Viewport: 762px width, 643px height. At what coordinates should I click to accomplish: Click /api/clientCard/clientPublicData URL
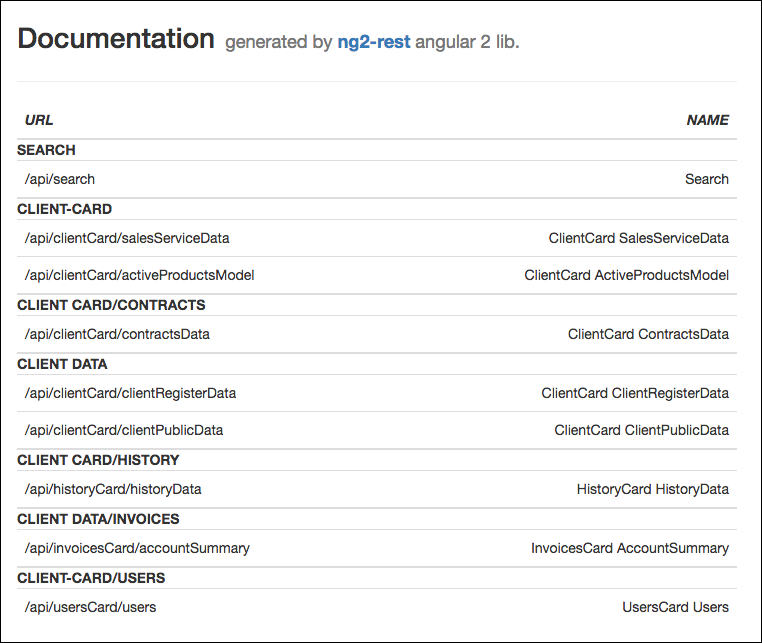pyautogui.click(x=124, y=430)
